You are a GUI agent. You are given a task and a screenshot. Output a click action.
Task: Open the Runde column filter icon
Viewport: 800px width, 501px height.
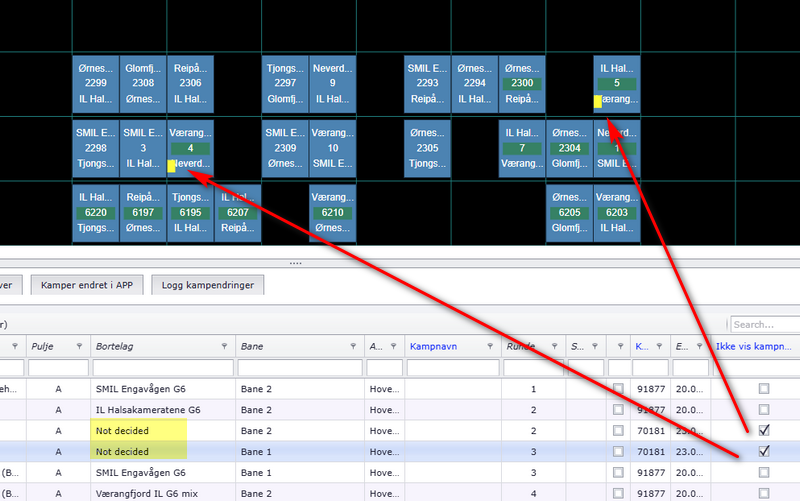pos(554,346)
